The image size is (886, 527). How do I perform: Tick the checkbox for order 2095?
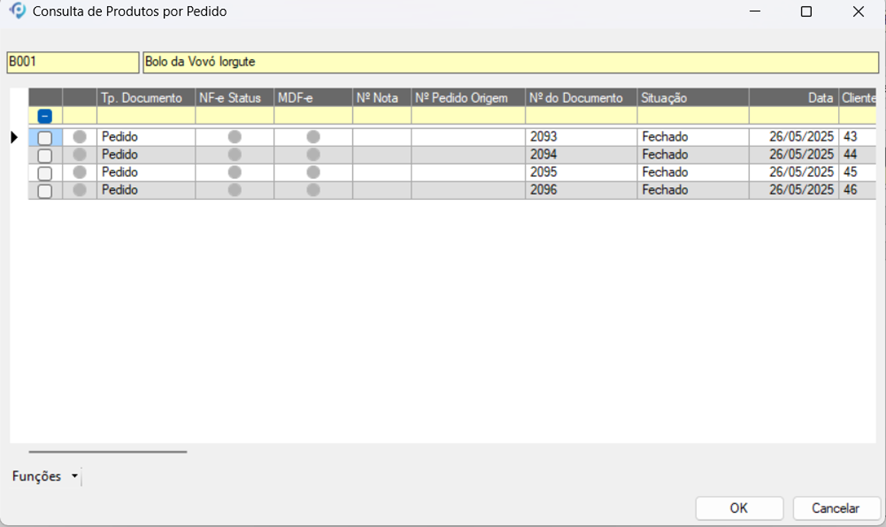tap(45, 174)
